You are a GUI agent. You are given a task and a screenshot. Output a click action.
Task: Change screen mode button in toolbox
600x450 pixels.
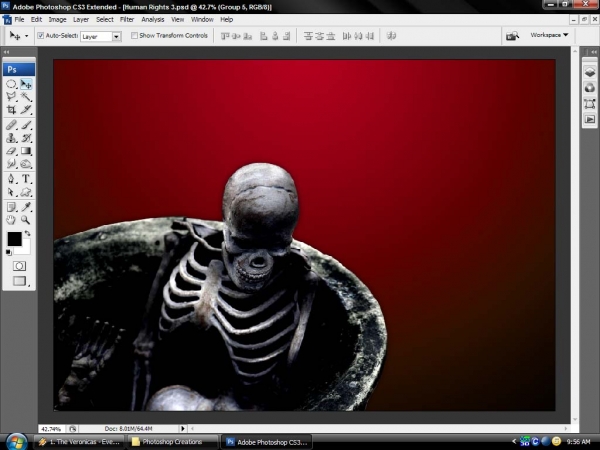(19, 281)
